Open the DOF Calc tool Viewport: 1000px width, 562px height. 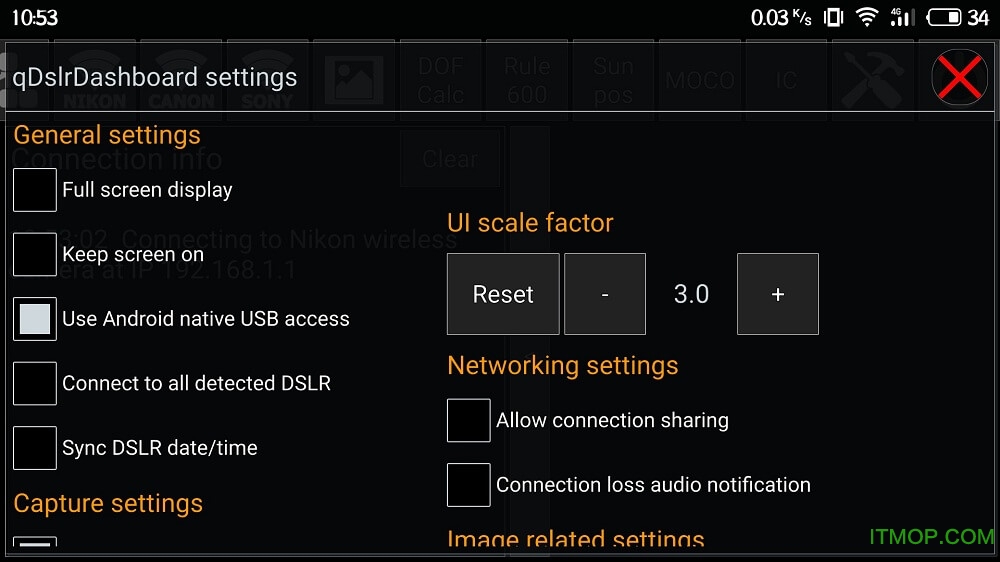[441, 80]
